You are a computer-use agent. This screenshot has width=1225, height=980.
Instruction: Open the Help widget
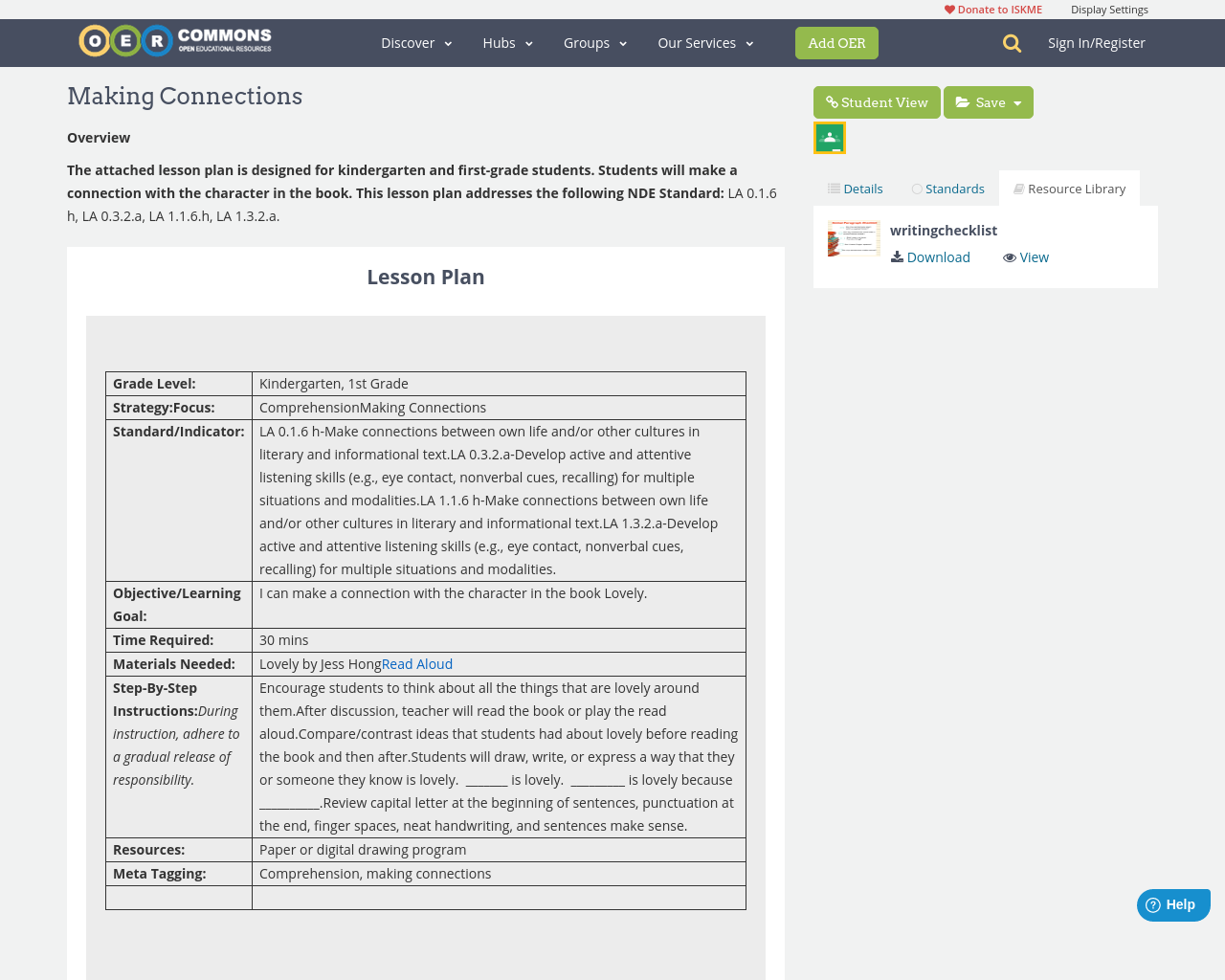[x=1173, y=905]
